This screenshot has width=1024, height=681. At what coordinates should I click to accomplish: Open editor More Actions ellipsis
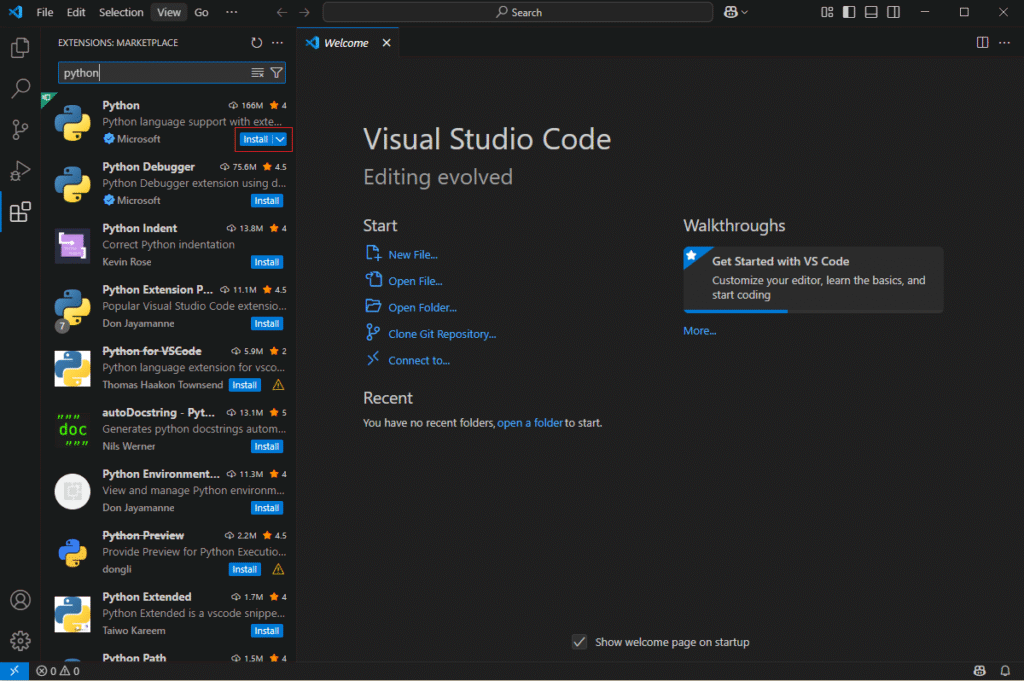[1004, 42]
